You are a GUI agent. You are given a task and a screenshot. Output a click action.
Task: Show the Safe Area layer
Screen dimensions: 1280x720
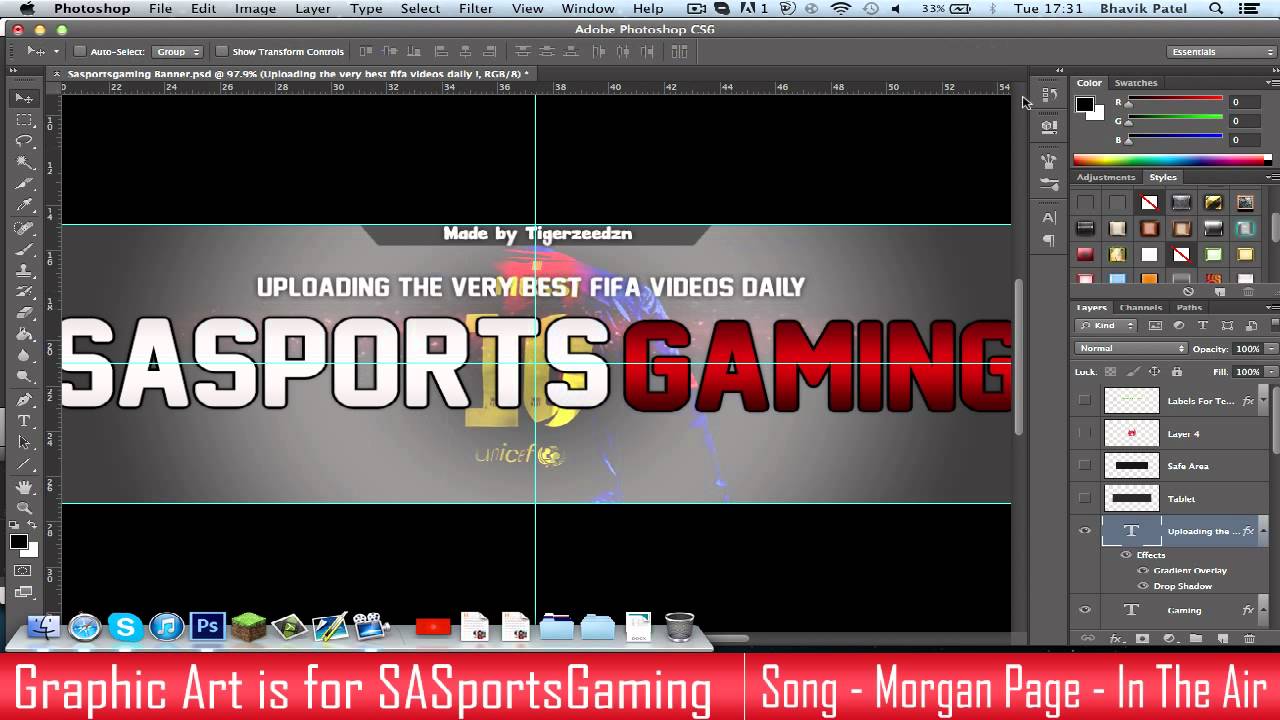click(1084, 466)
